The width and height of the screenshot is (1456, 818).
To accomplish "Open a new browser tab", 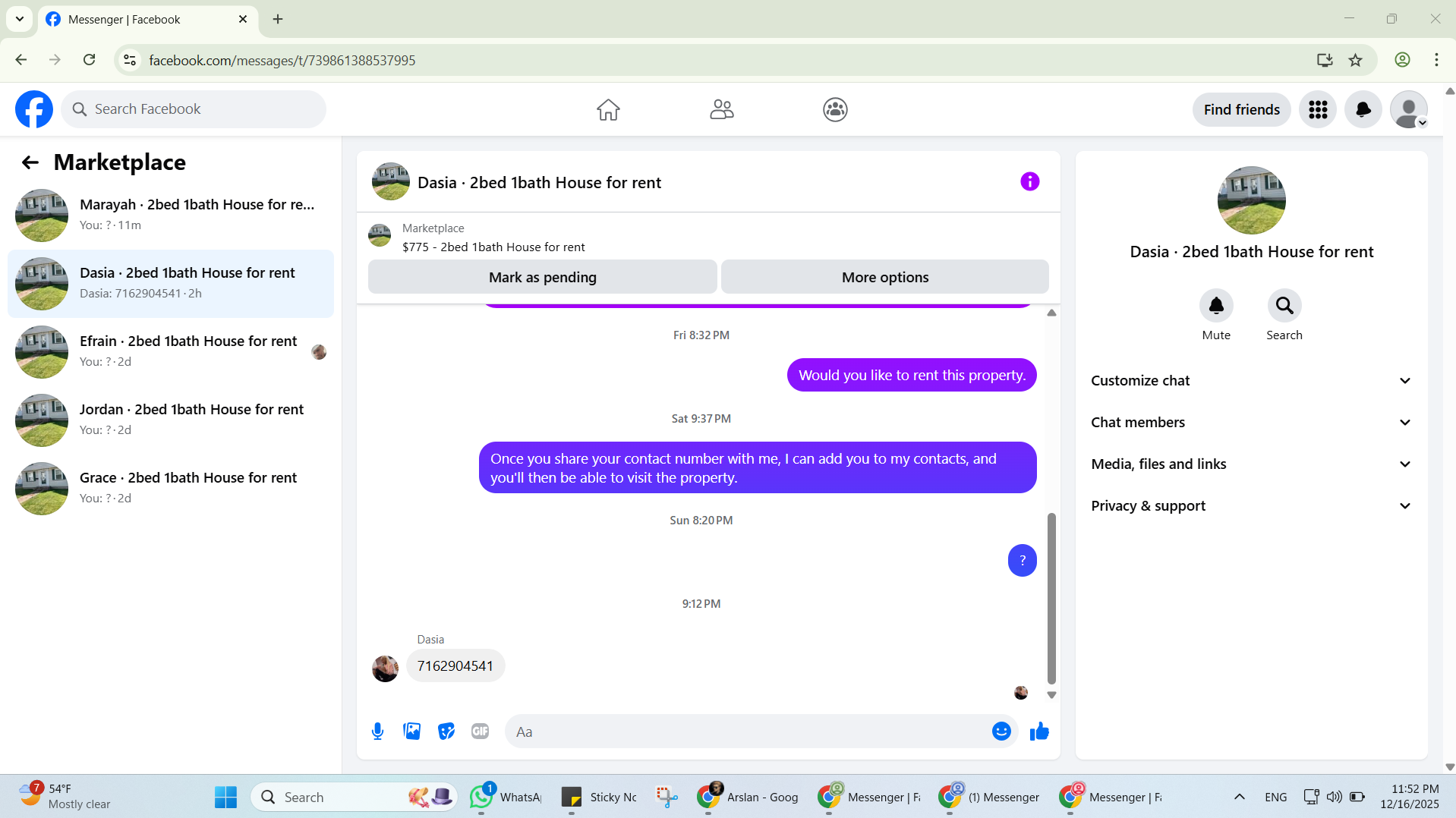I will coord(278,19).
